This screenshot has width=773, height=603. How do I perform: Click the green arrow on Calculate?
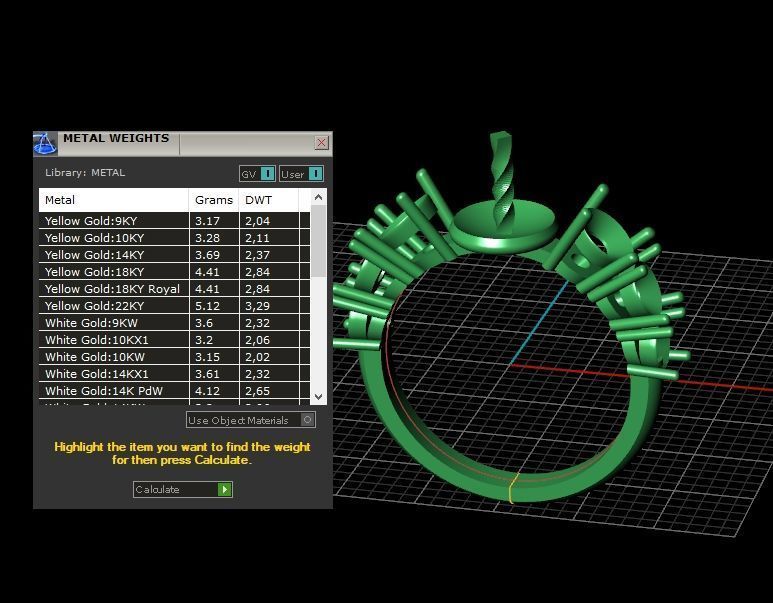(225, 490)
